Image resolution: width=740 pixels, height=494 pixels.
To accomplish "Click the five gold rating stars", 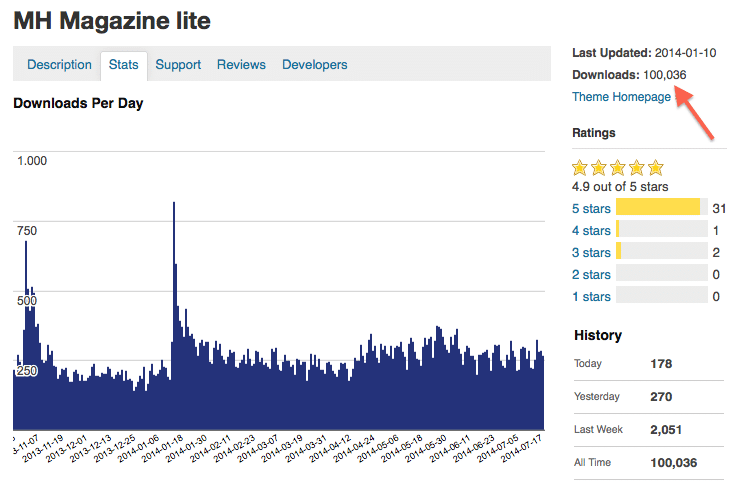I will (x=618, y=167).
